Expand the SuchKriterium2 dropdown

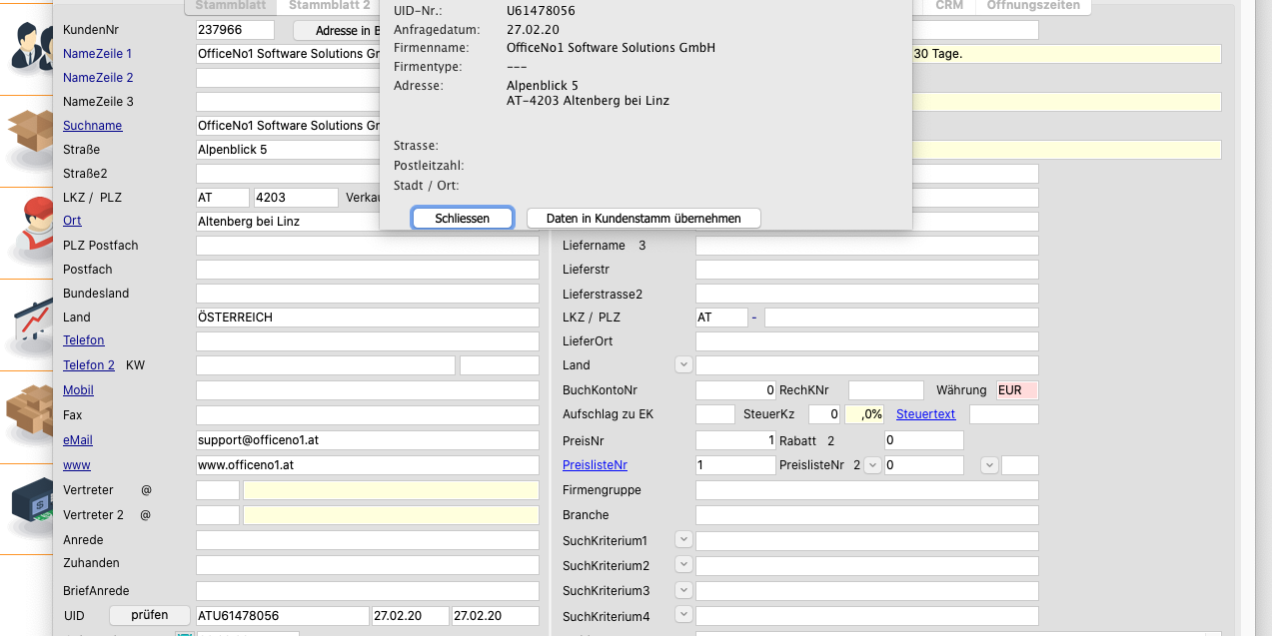point(684,565)
